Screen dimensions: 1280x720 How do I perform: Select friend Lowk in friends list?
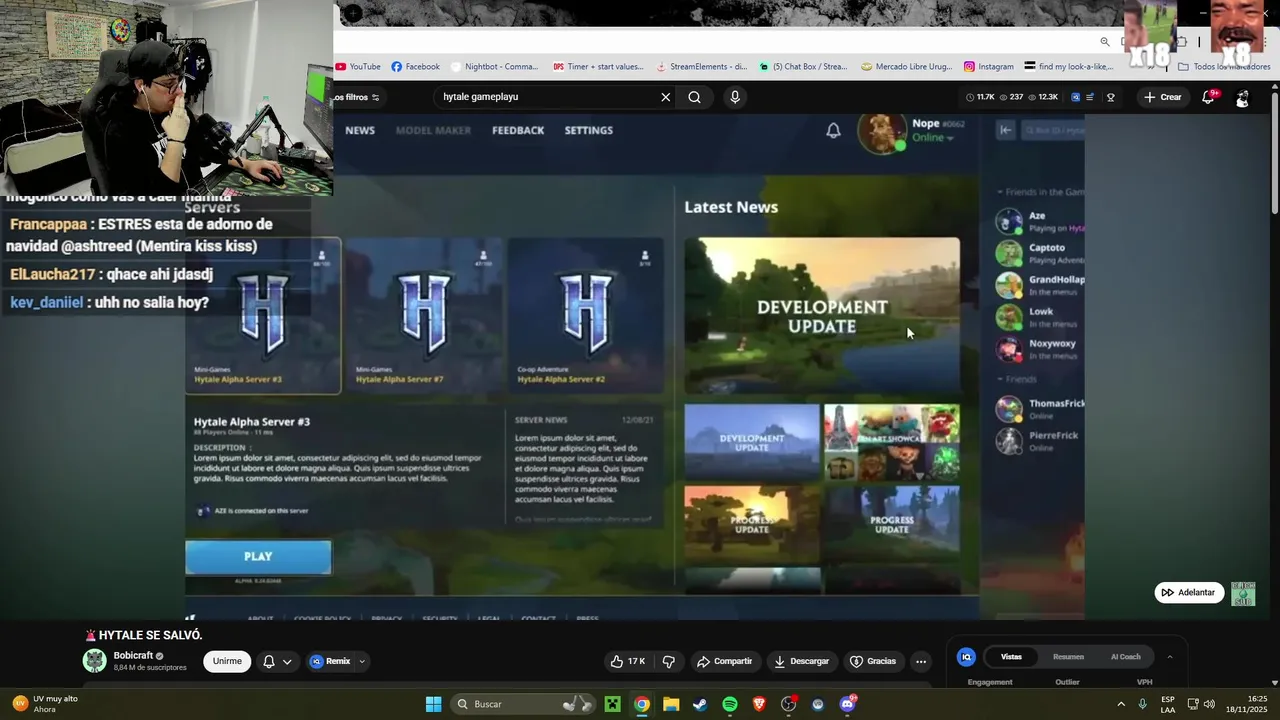[1040, 317]
